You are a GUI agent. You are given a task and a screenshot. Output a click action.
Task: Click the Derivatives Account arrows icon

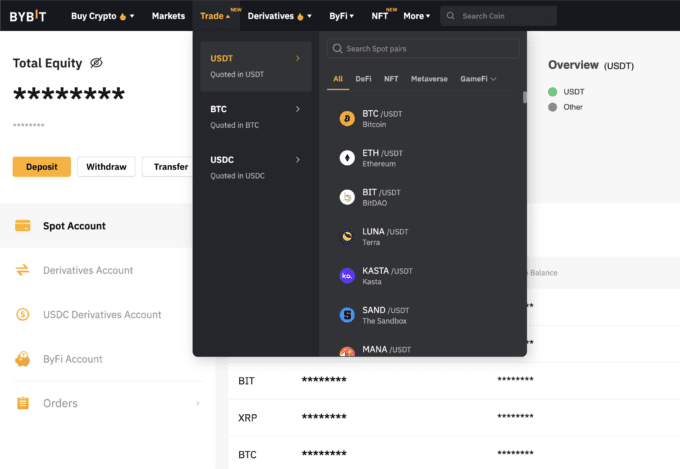click(x=23, y=270)
